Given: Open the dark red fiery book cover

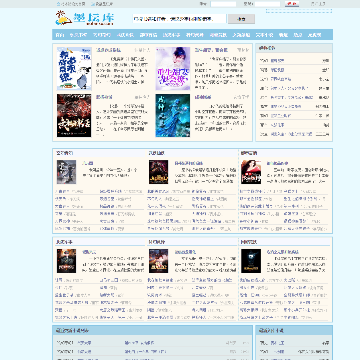Looking at the screenshot, I should [74, 115].
